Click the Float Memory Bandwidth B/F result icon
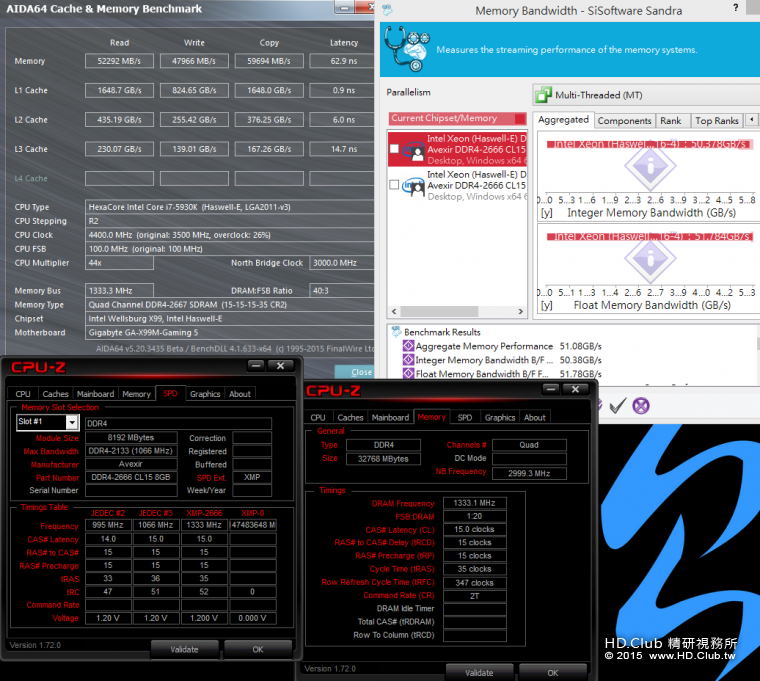Viewport: 760px width, 681px height. pyautogui.click(x=408, y=373)
